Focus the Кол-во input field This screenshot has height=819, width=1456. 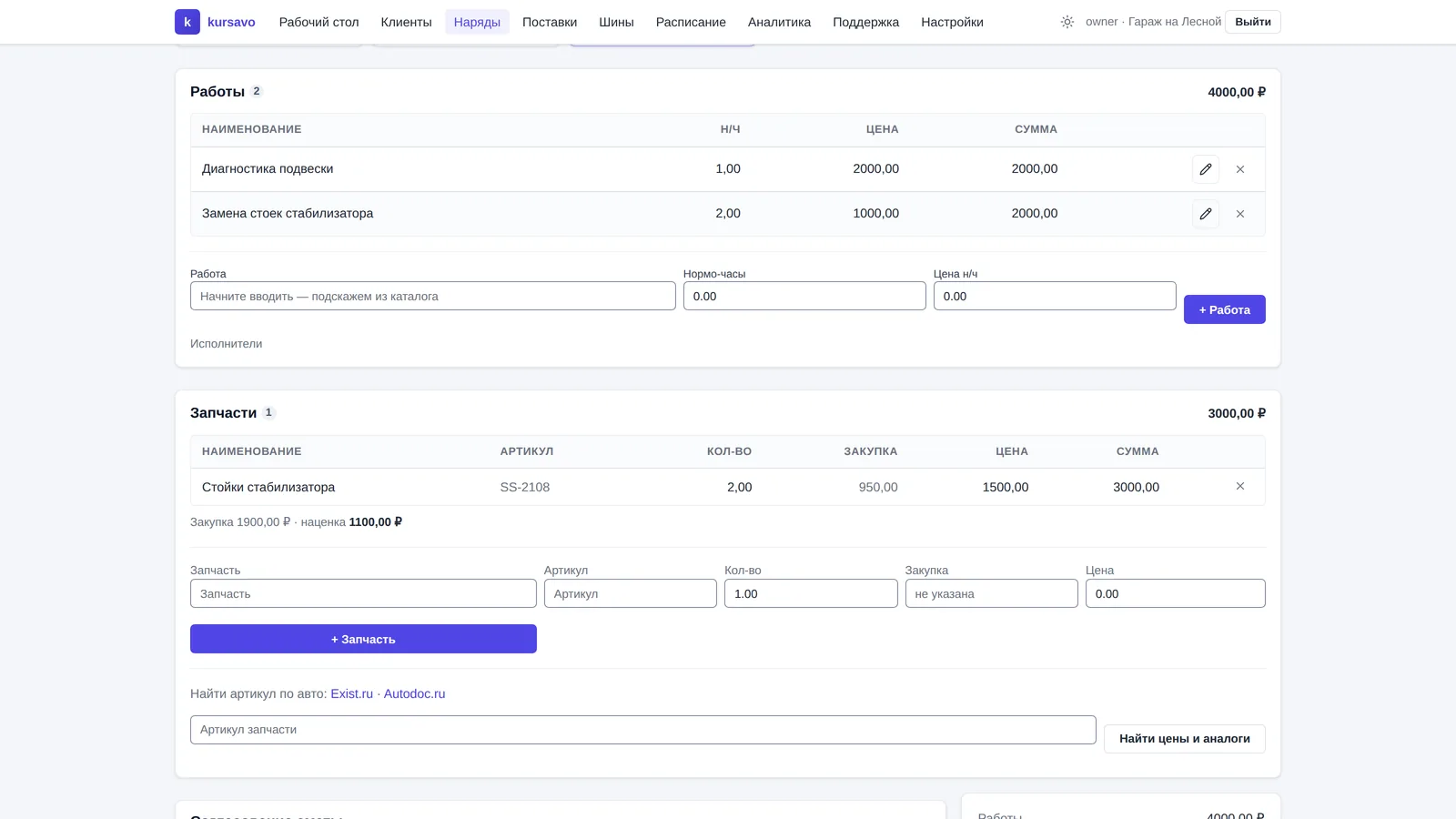pyautogui.click(x=811, y=593)
